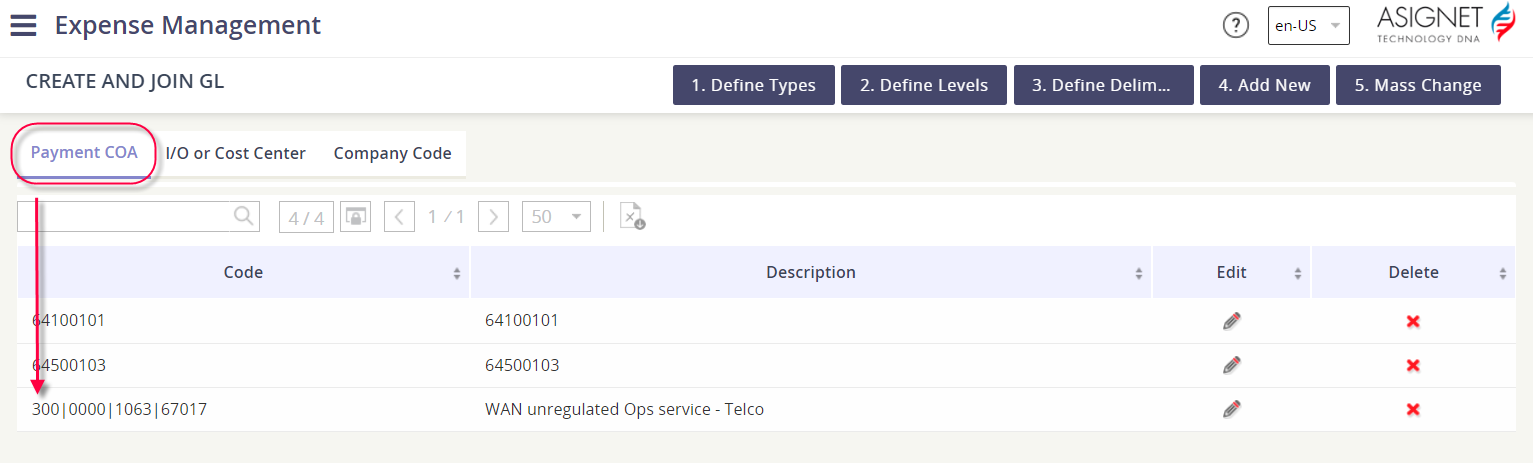Open the help question mark icon
Screen dimensions: 1533x463
(x=1236, y=25)
